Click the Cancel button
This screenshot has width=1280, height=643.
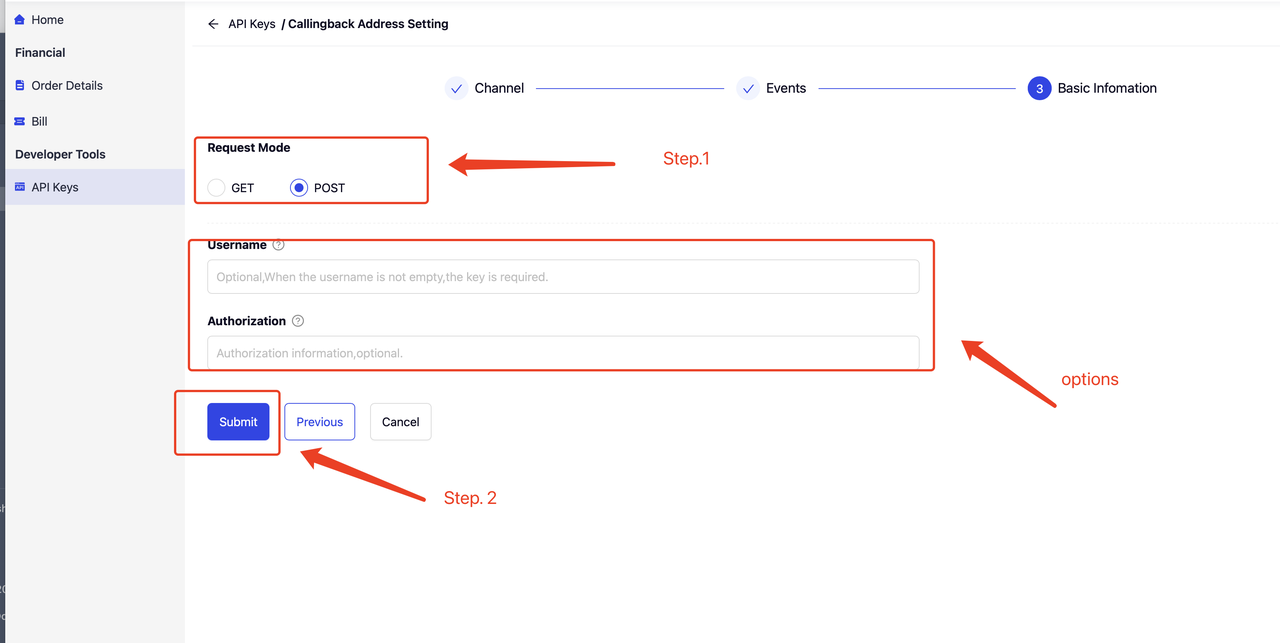(400, 422)
